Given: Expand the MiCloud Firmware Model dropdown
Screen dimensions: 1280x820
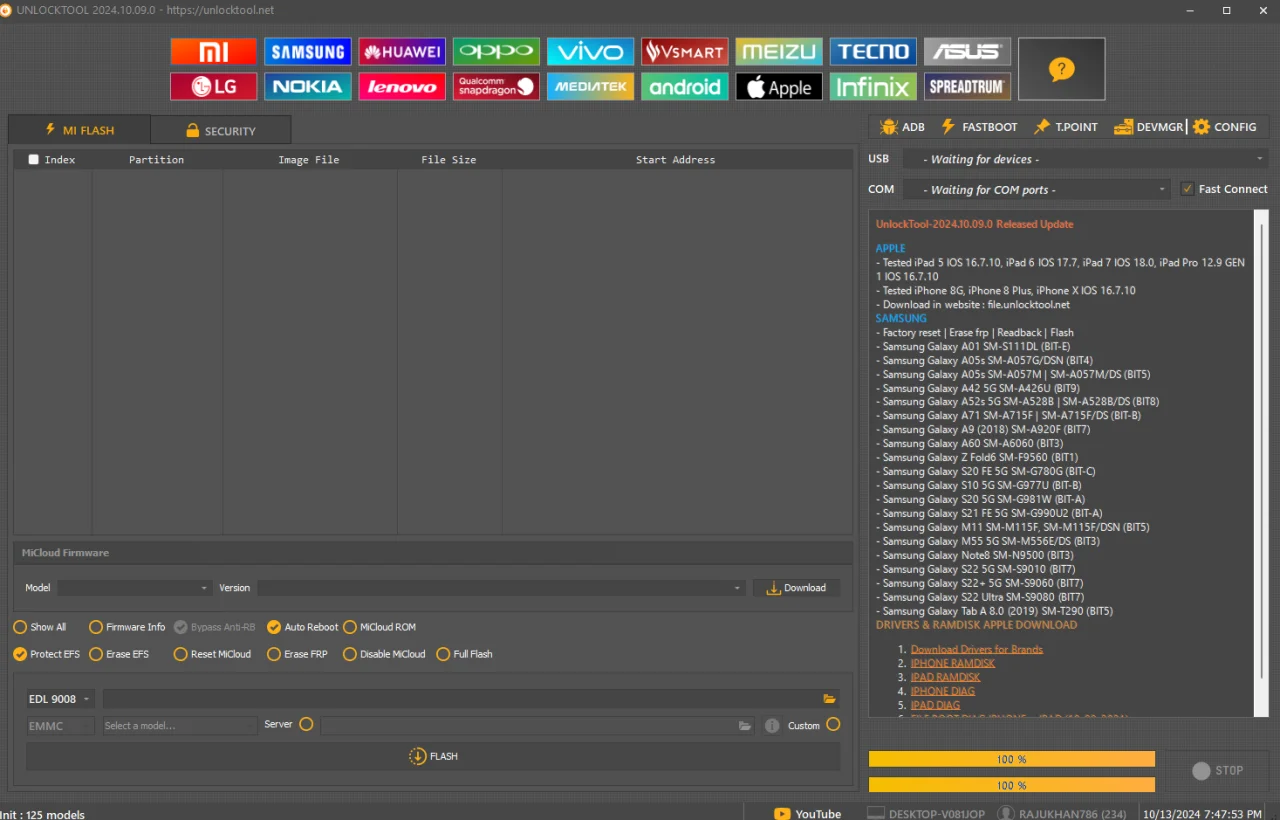Looking at the screenshot, I should pyautogui.click(x=134, y=588).
